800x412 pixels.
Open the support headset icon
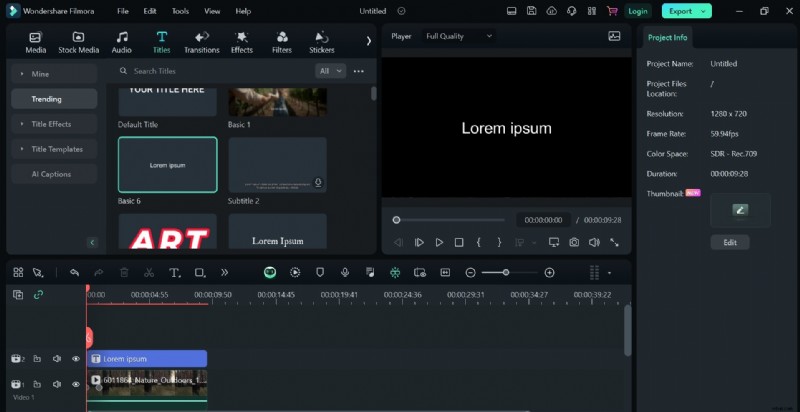tap(571, 11)
